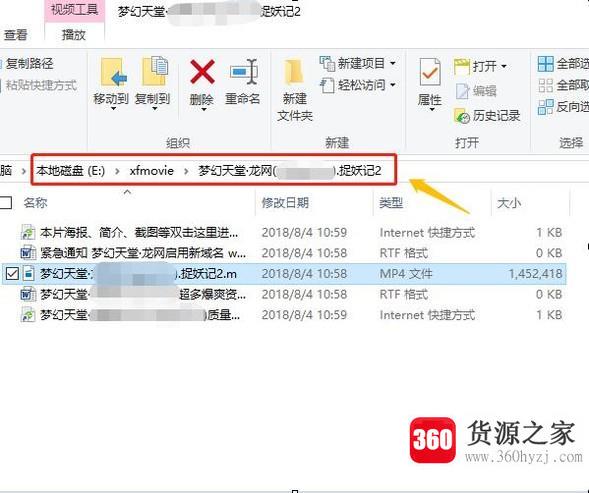Viewport: 589px width, 493px height.
Task: Switch to the View (查看) tab
Action: pyautogui.click(x=15, y=35)
